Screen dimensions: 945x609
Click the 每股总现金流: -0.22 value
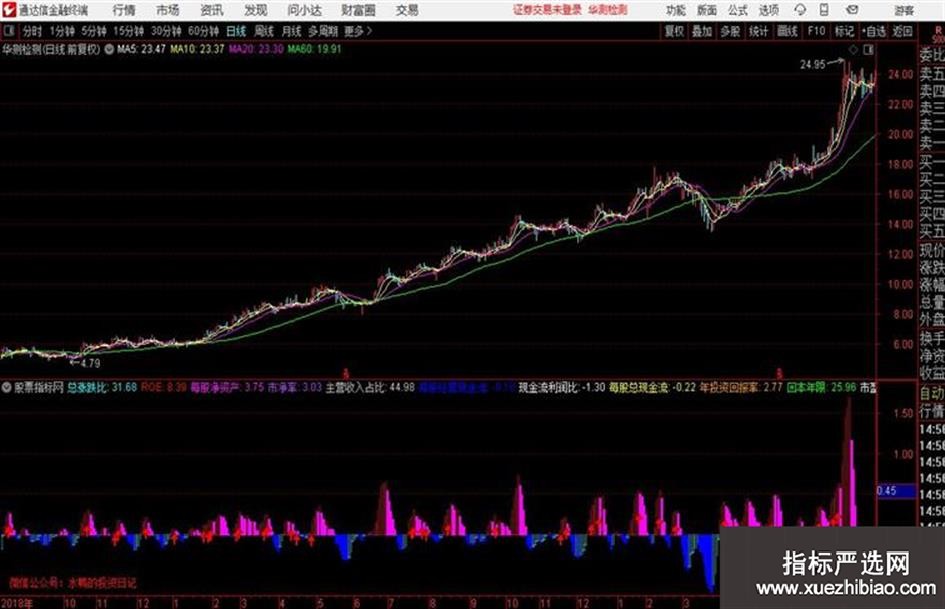[652, 387]
